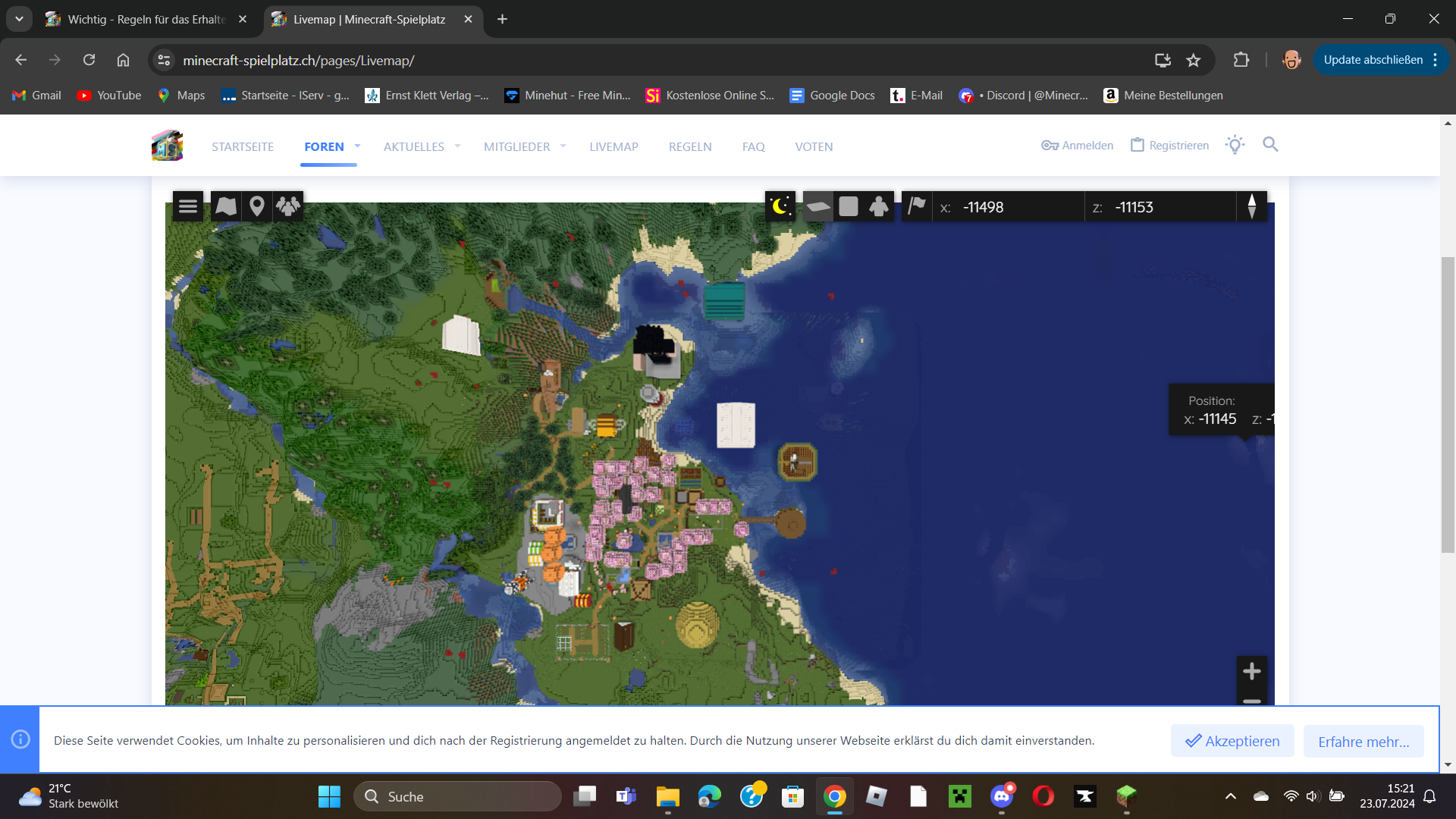Click the map compass north arrow
This screenshot has width=1456, height=819.
(1252, 206)
